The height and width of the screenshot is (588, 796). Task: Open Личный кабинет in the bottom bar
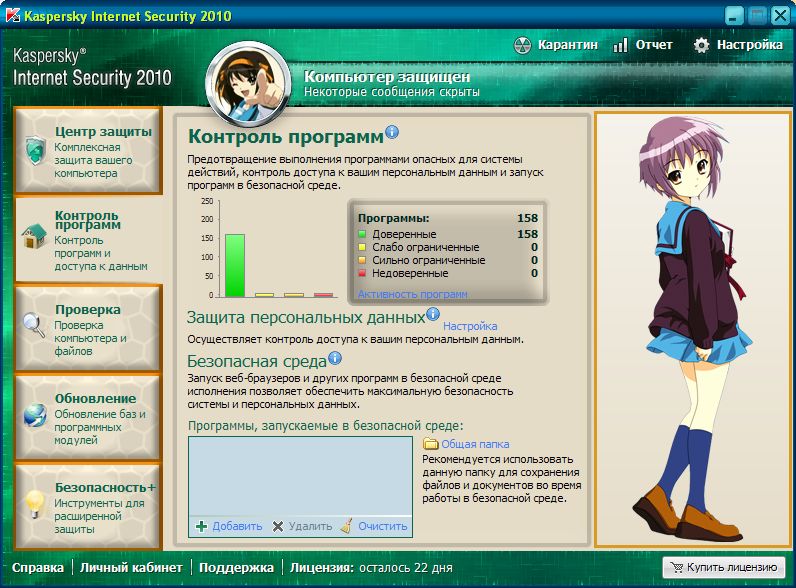131,568
